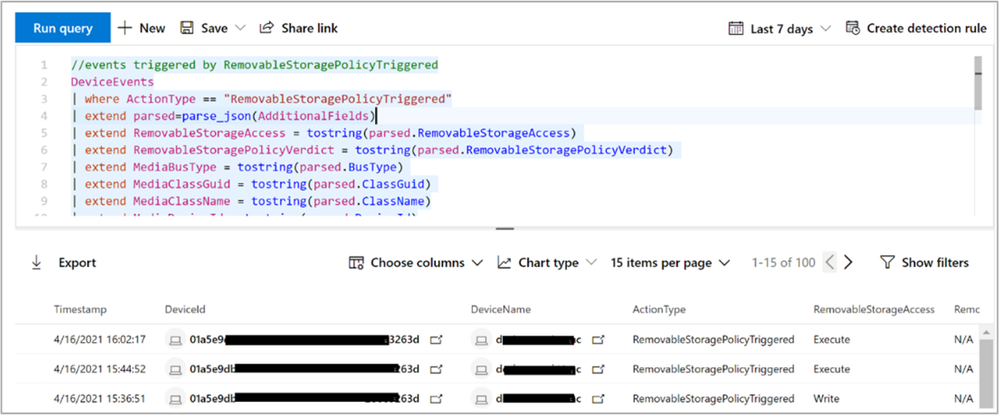Click Execute in the 16:02:17 row
The height and width of the screenshot is (415, 999).
(x=831, y=340)
